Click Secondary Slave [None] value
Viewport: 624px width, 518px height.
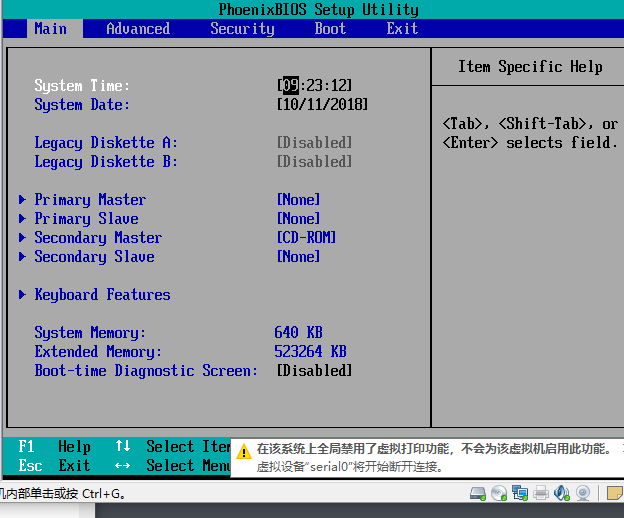pyautogui.click(x=298, y=257)
